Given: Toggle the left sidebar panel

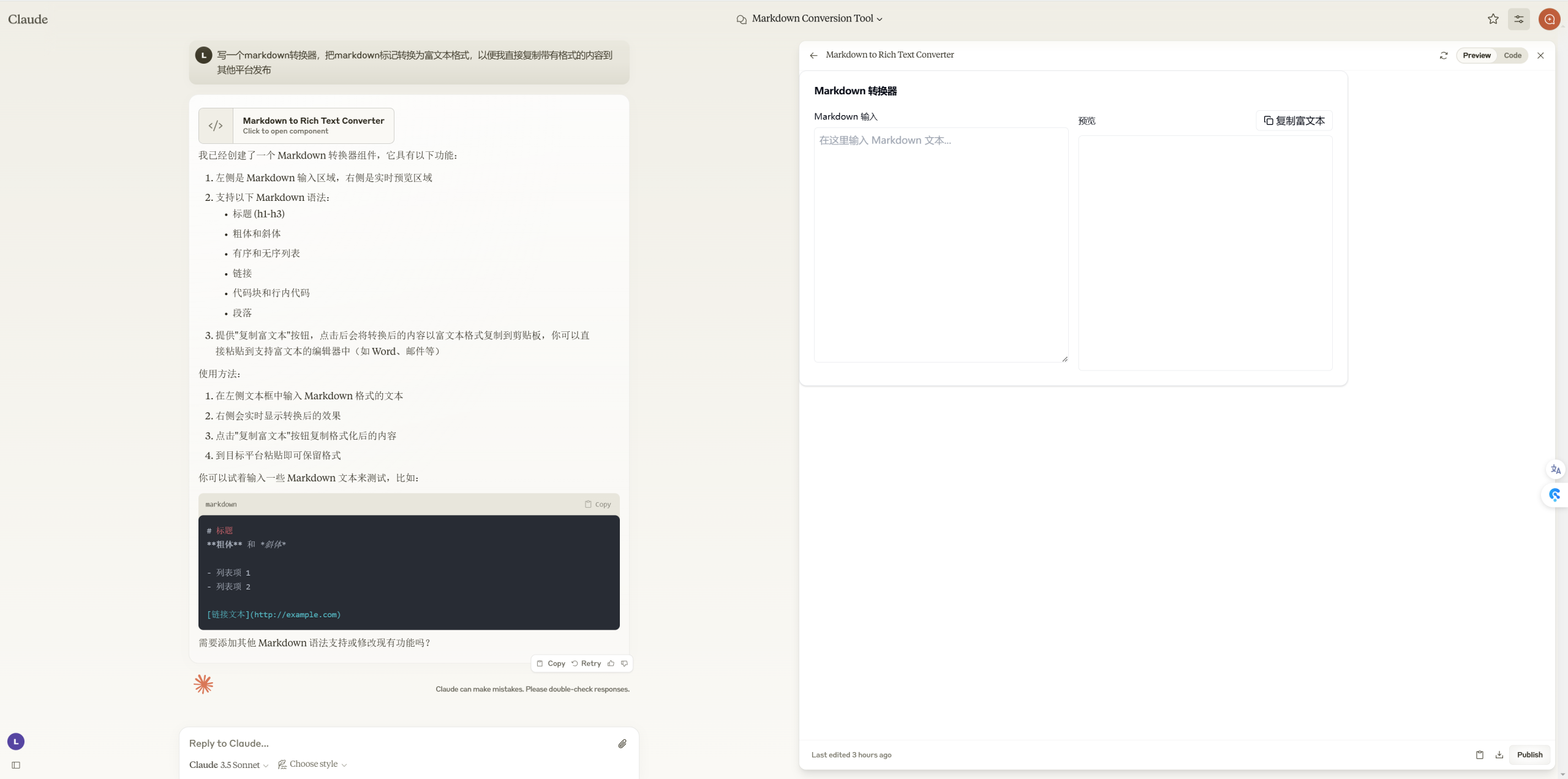Looking at the screenshot, I should (x=16, y=765).
